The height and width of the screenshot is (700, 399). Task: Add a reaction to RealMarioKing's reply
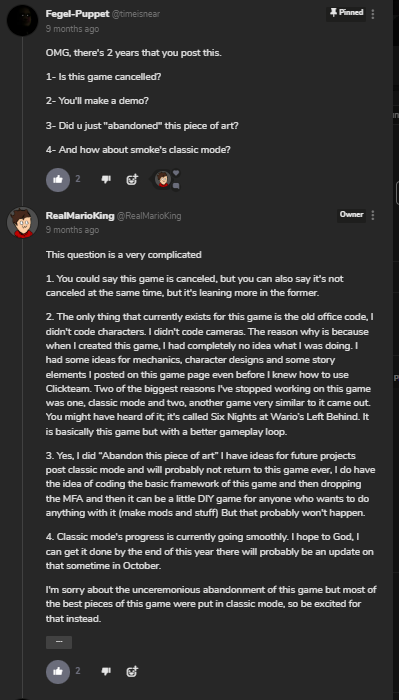[132, 671]
